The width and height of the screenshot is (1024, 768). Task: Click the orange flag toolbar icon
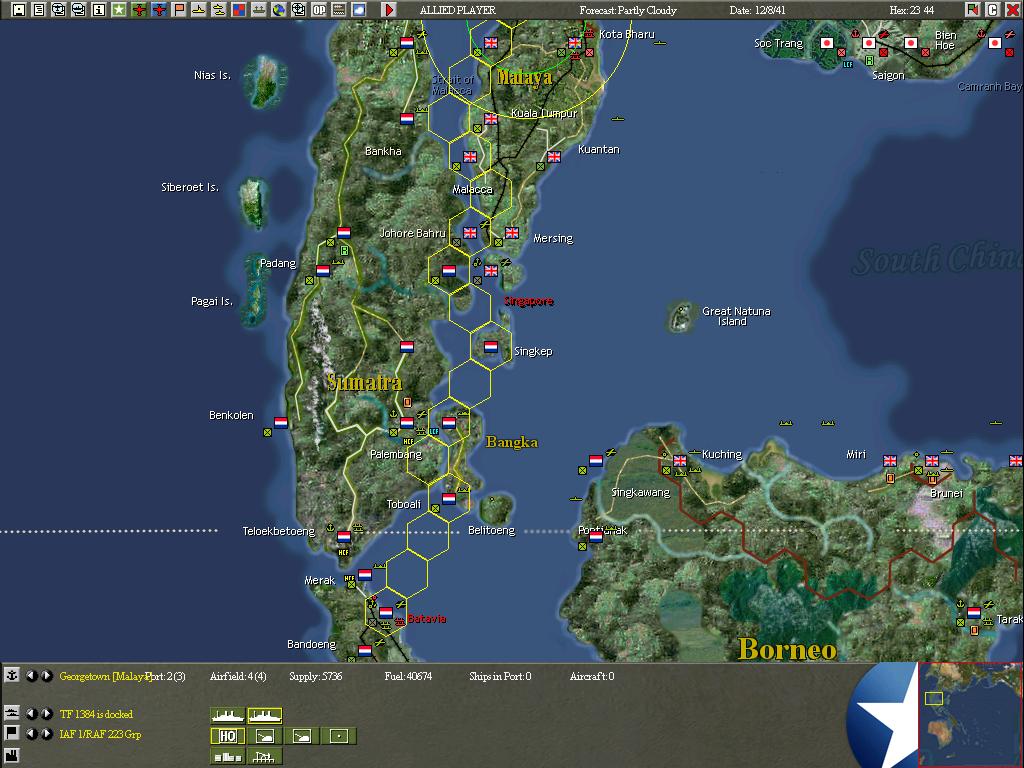[179, 10]
